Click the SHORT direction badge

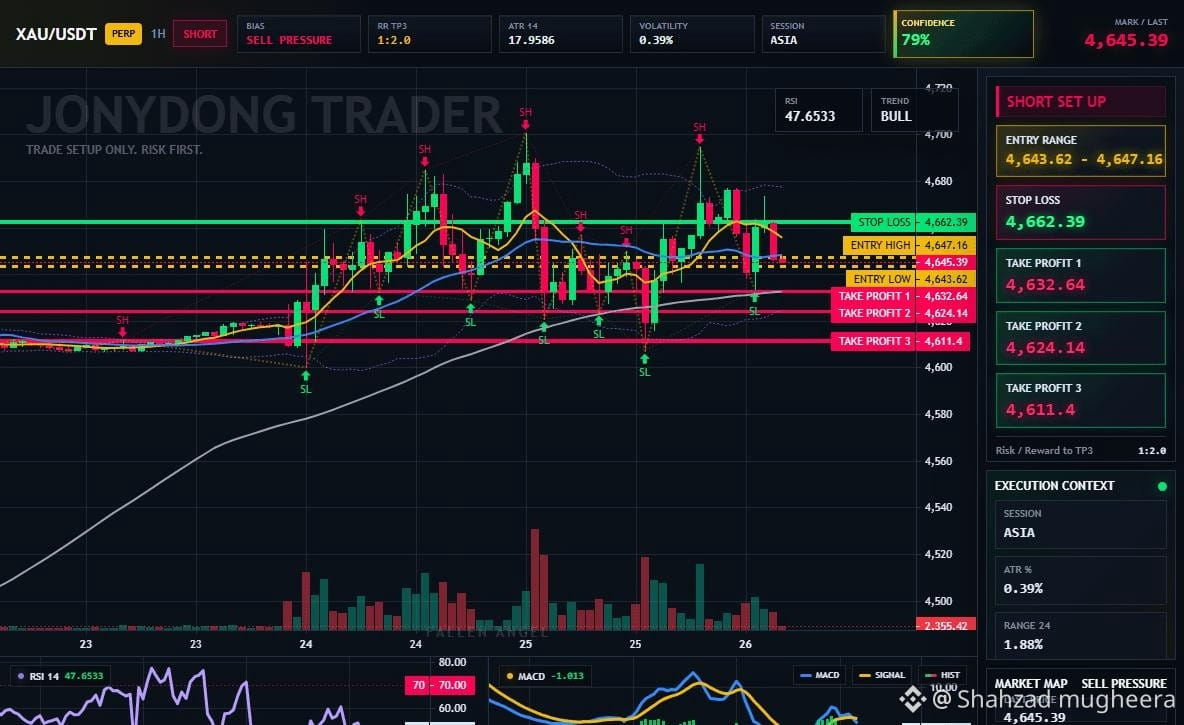tap(200, 34)
